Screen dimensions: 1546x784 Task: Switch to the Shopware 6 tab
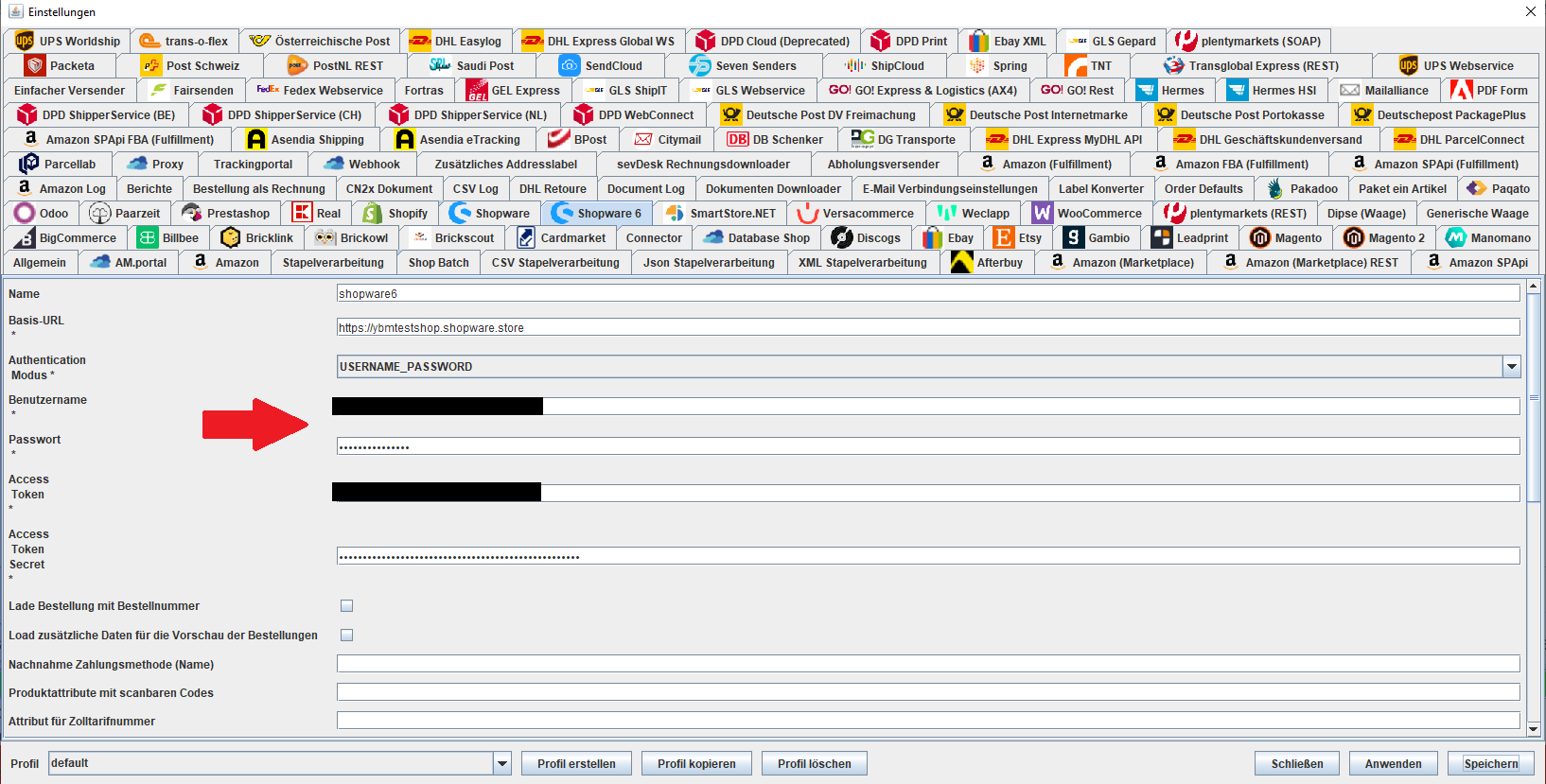pos(597,213)
